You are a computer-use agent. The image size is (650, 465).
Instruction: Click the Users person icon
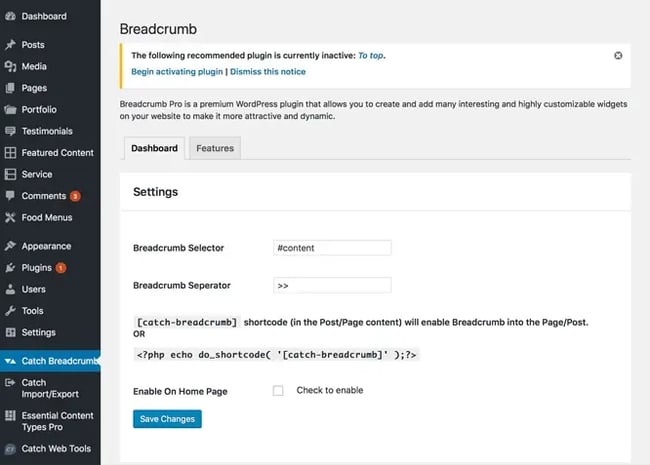pyautogui.click(x=10, y=289)
